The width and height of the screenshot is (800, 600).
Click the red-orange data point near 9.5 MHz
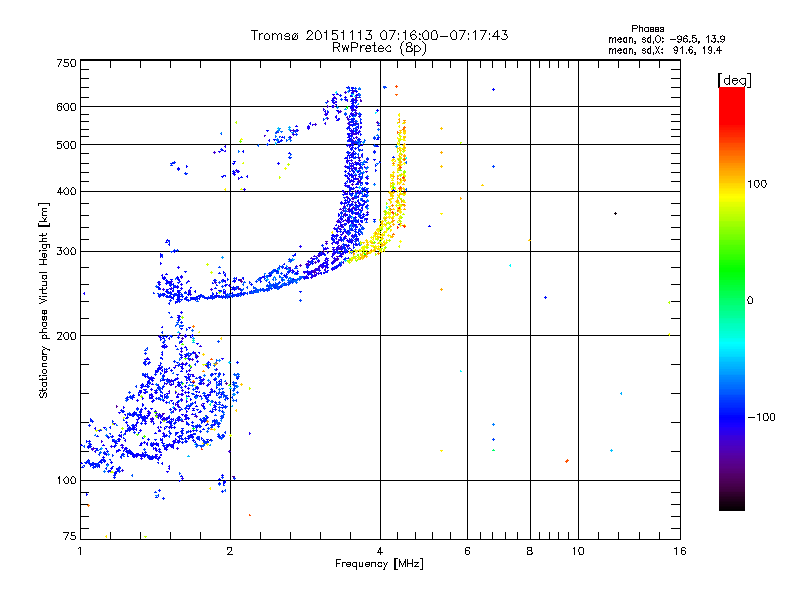(x=567, y=461)
